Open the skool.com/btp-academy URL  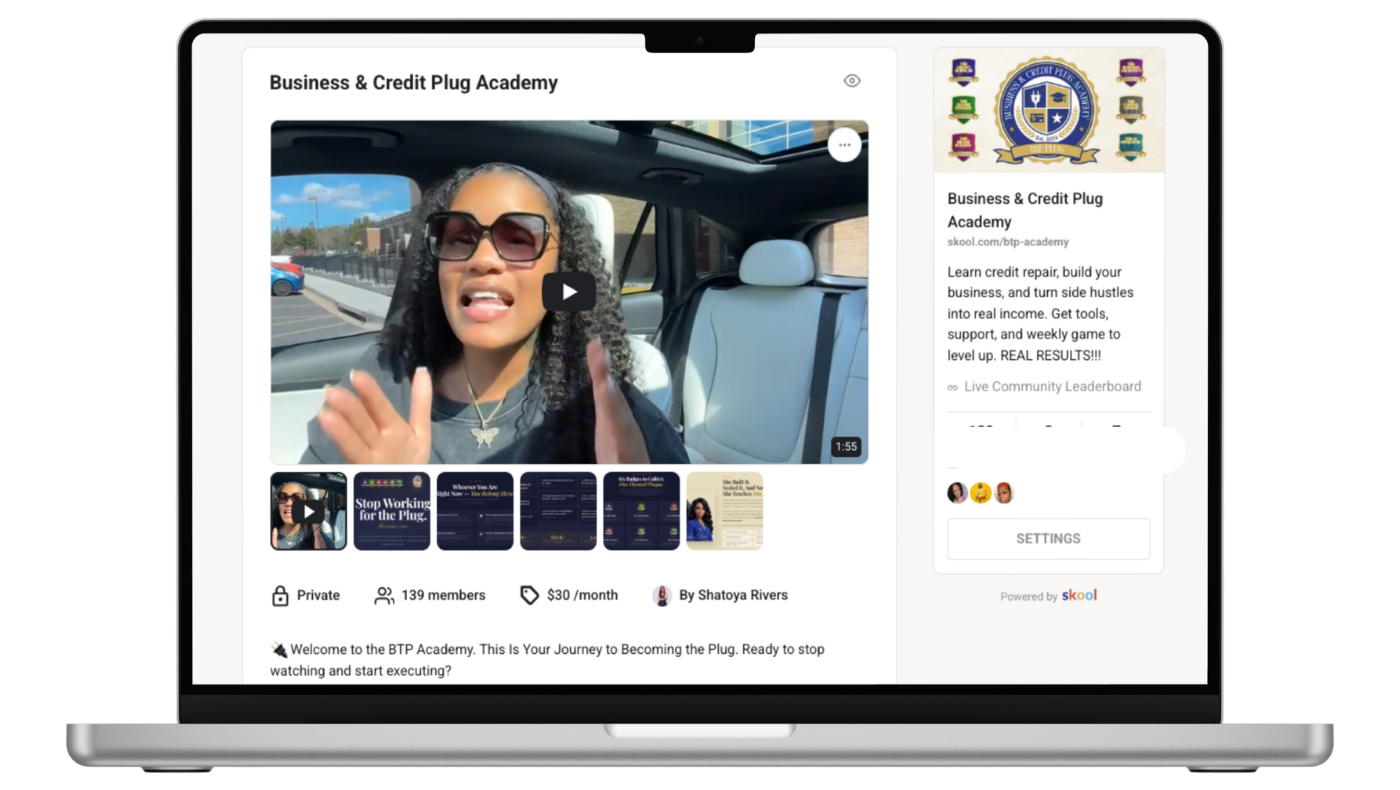coord(1008,242)
